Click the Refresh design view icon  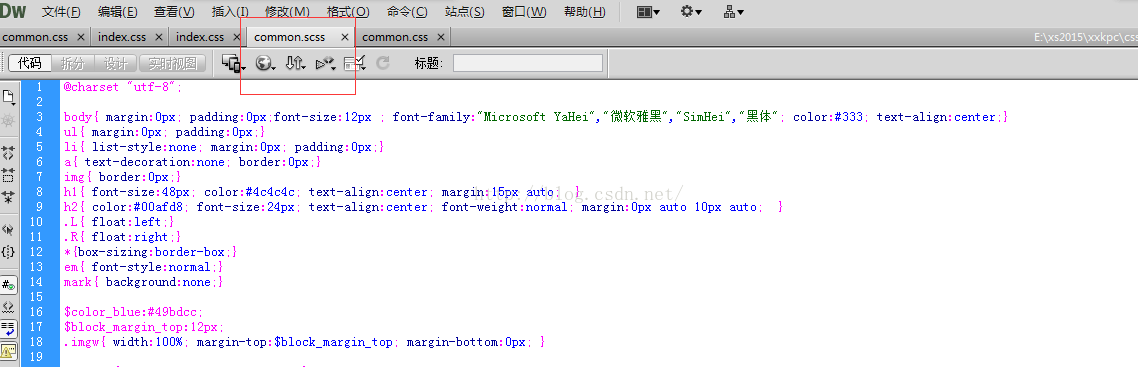tap(383, 64)
